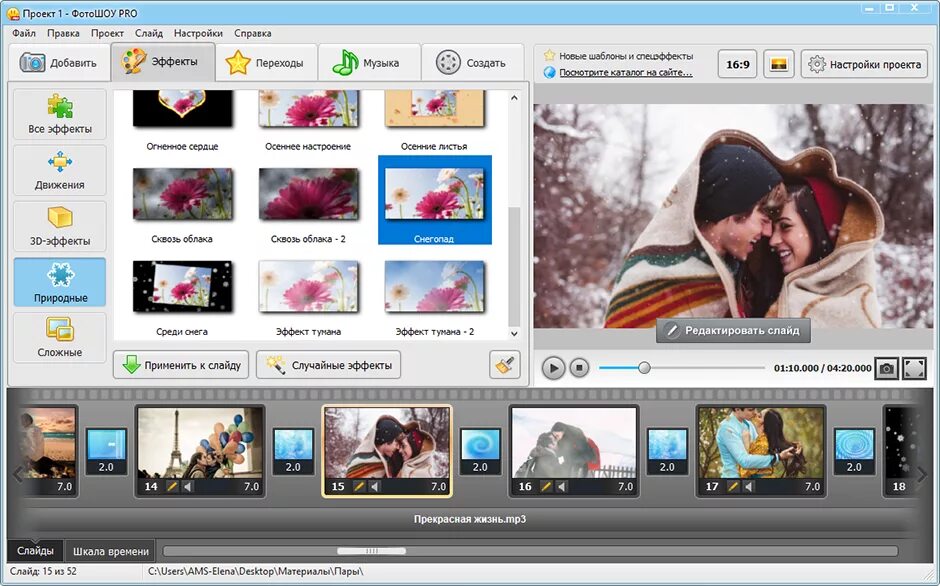This screenshot has height=586, width=940.
Task: Select the Природные effects category
Action: click(60, 282)
